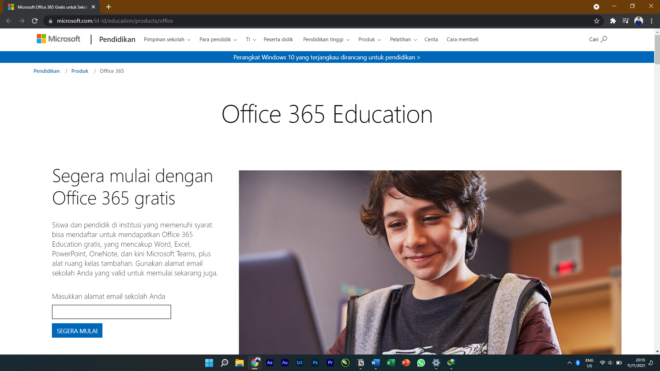Open Adobe Audition from taskbar

point(285,363)
